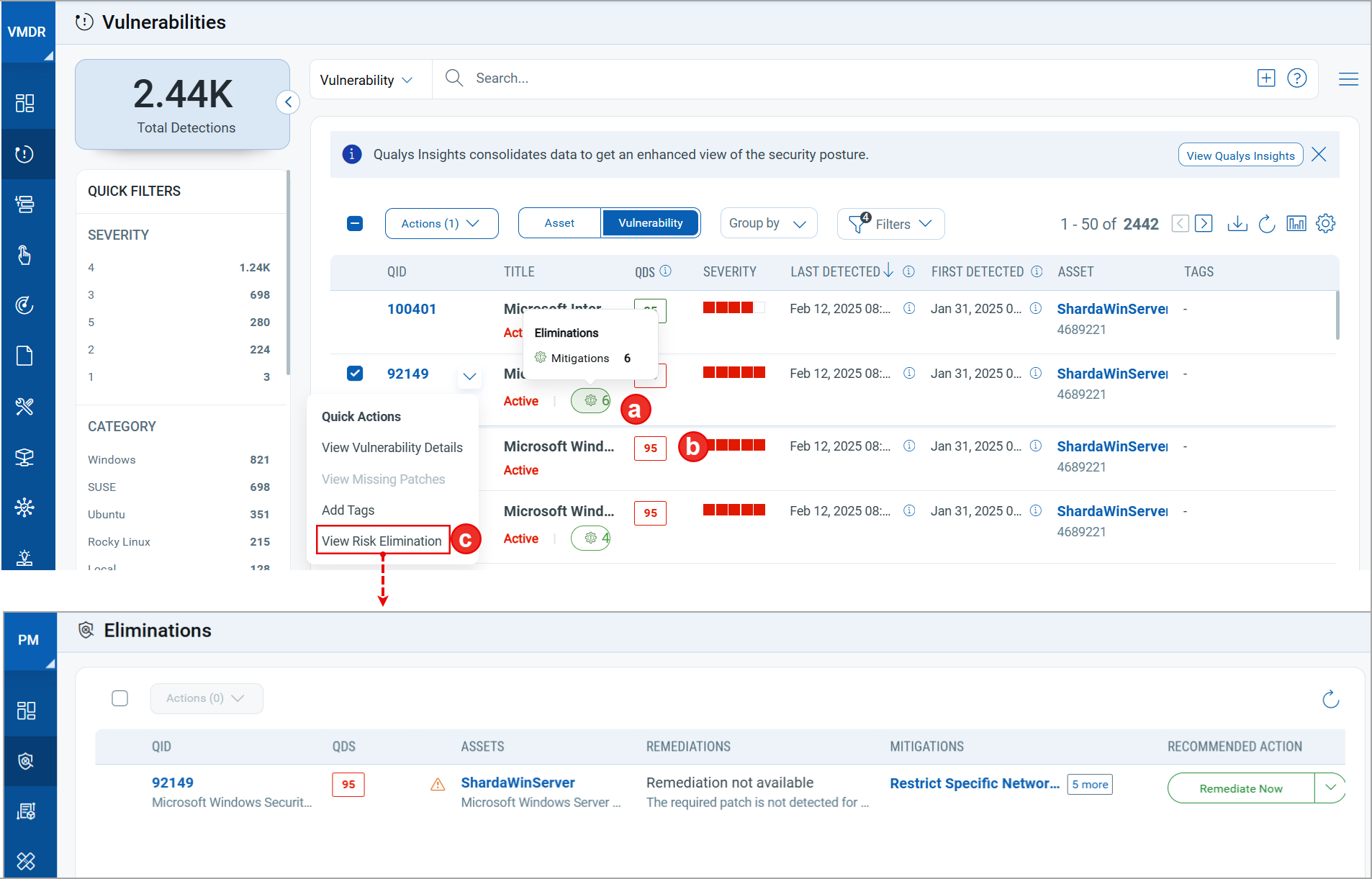This screenshot has height=879, width=1372.
Task: Click the View Qualys Insights button
Action: (x=1240, y=155)
